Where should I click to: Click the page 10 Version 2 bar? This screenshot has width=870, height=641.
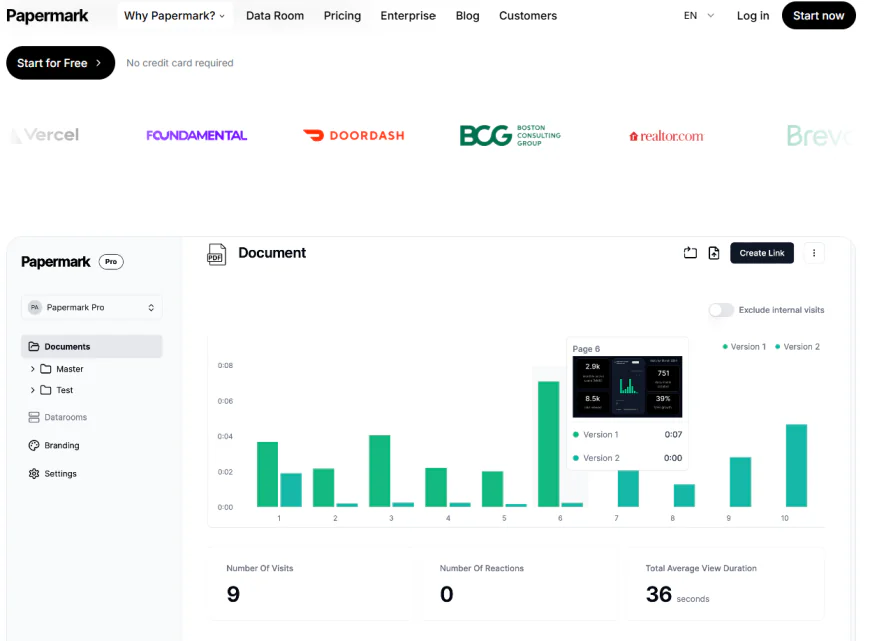point(796,465)
